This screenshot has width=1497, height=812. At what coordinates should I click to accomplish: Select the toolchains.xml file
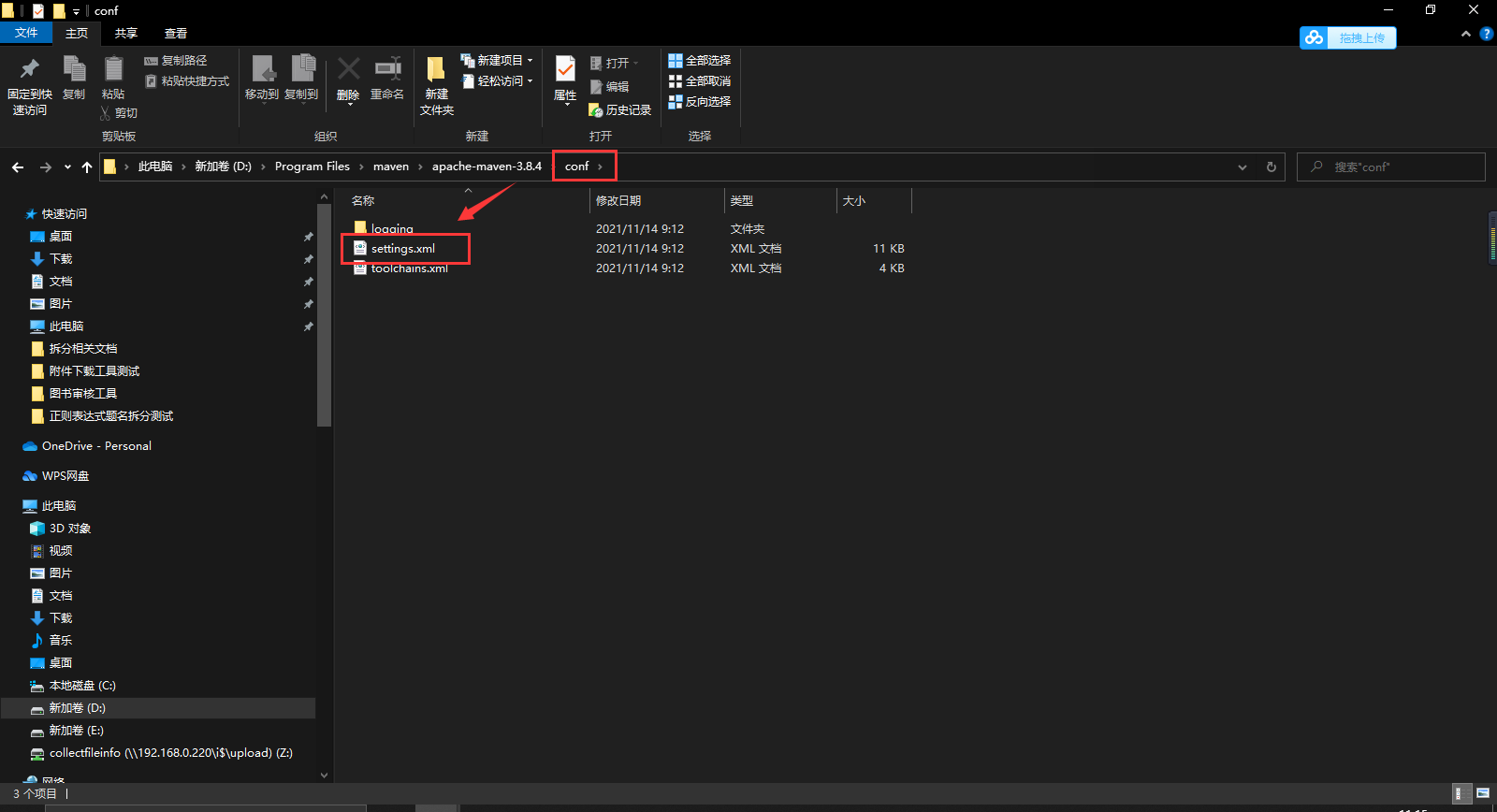(410, 268)
